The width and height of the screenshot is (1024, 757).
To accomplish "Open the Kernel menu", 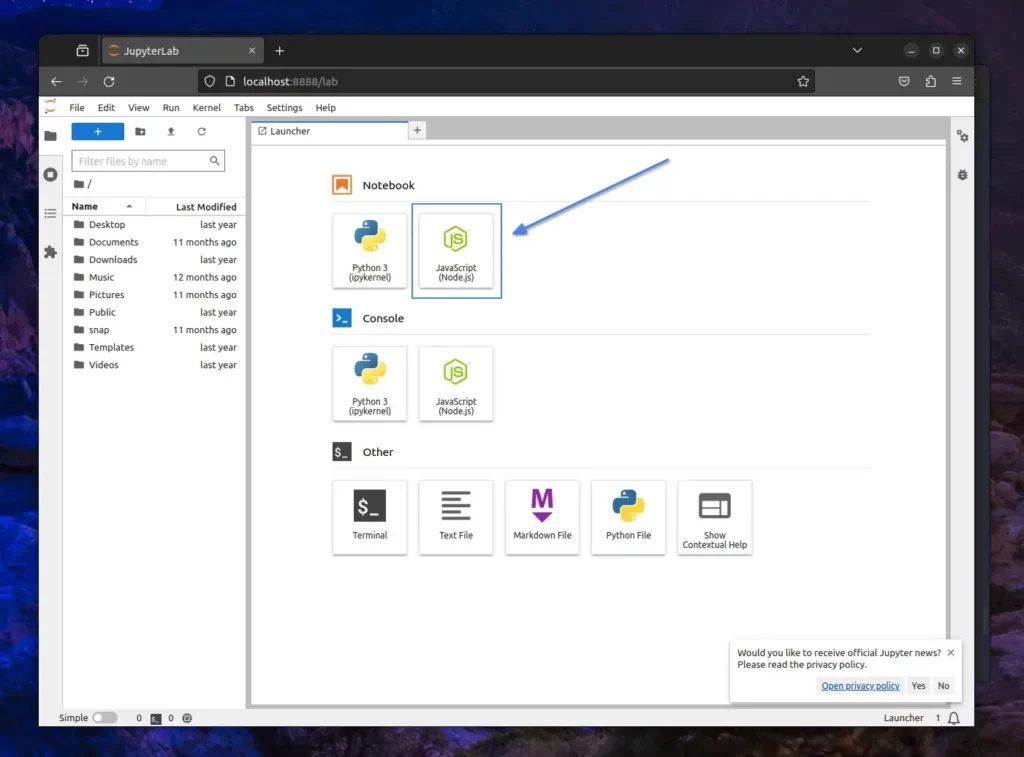I will (x=206, y=108).
